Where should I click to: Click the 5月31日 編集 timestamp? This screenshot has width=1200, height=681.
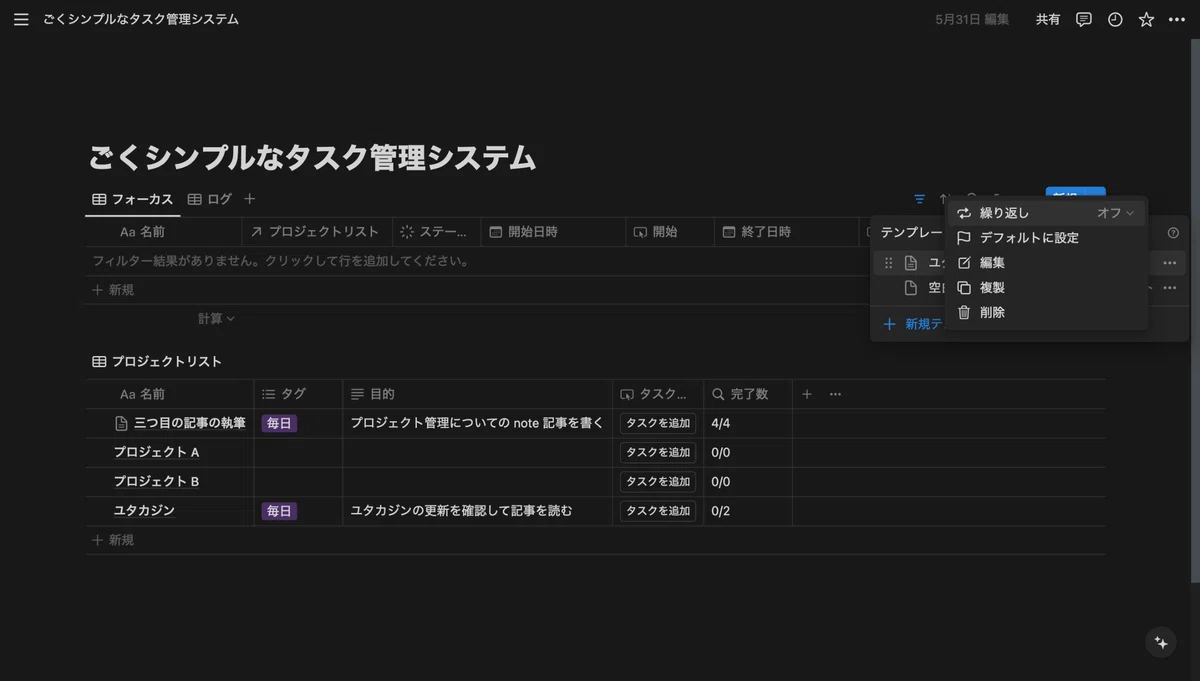[972, 19]
